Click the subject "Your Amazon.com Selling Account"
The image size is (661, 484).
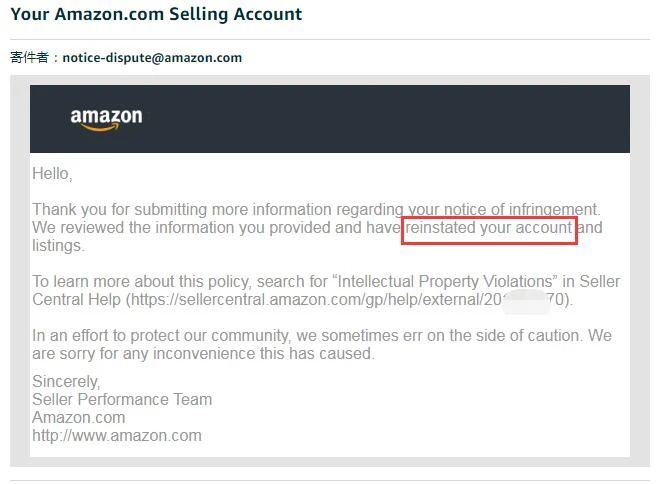click(156, 14)
